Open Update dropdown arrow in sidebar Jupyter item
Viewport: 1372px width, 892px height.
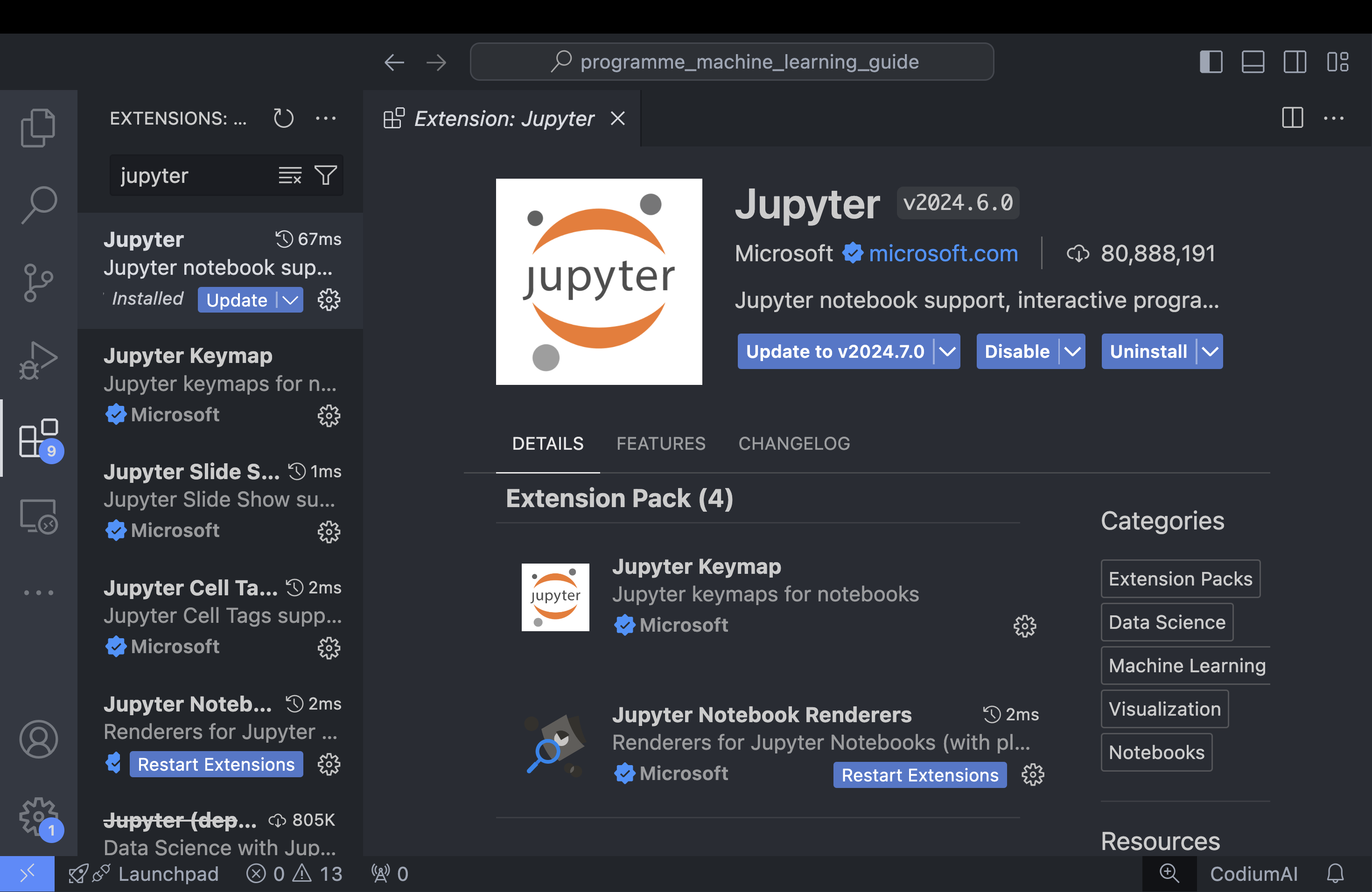coord(290,300)
